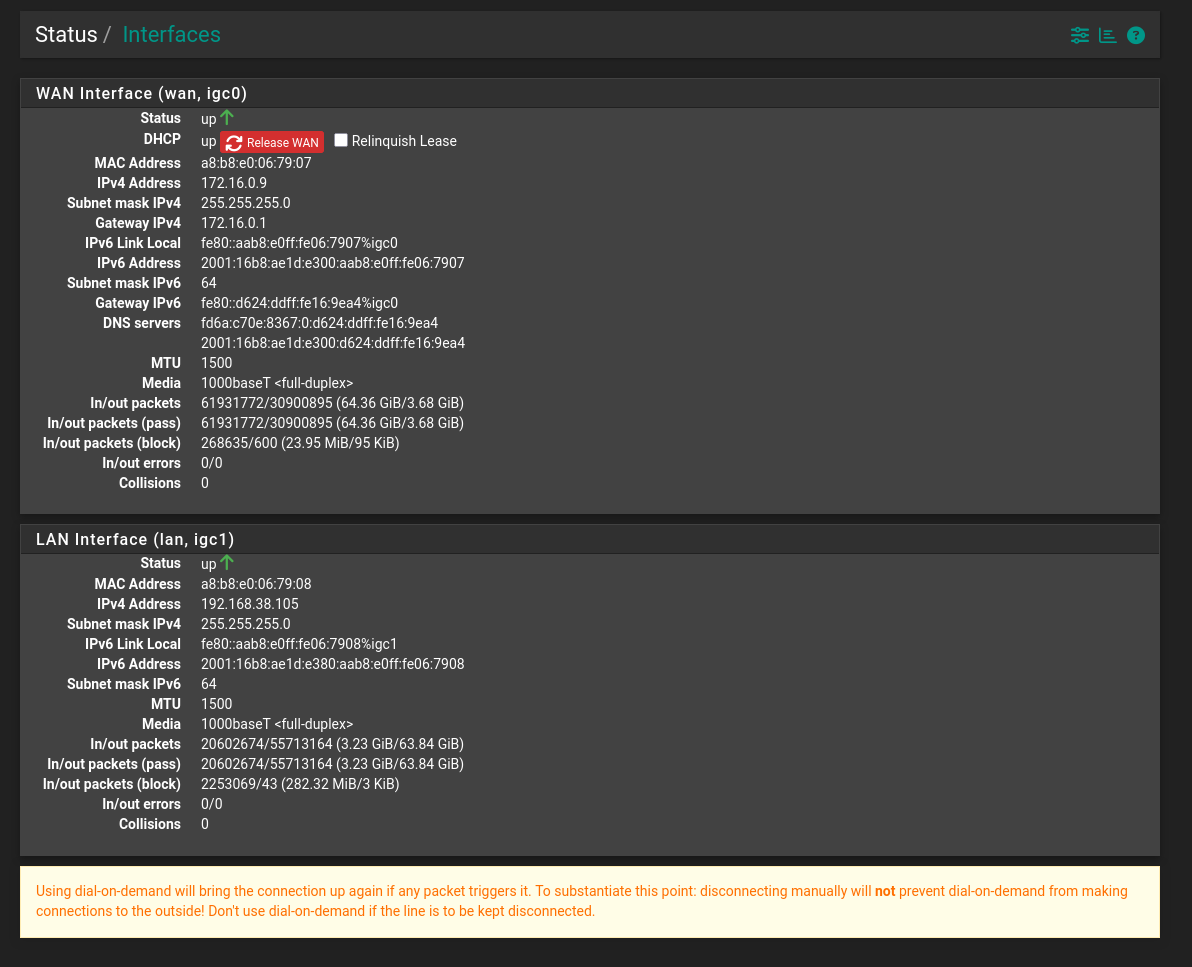1192x967 pixels.
Task: Click the green up arrow for WAN status
Action: click(227, 117)
